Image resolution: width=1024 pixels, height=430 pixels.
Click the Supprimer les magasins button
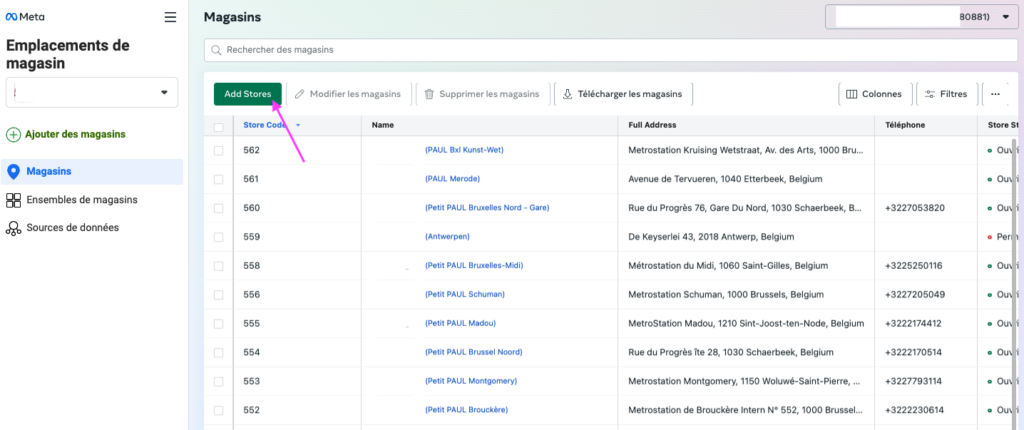pos(483,94)
